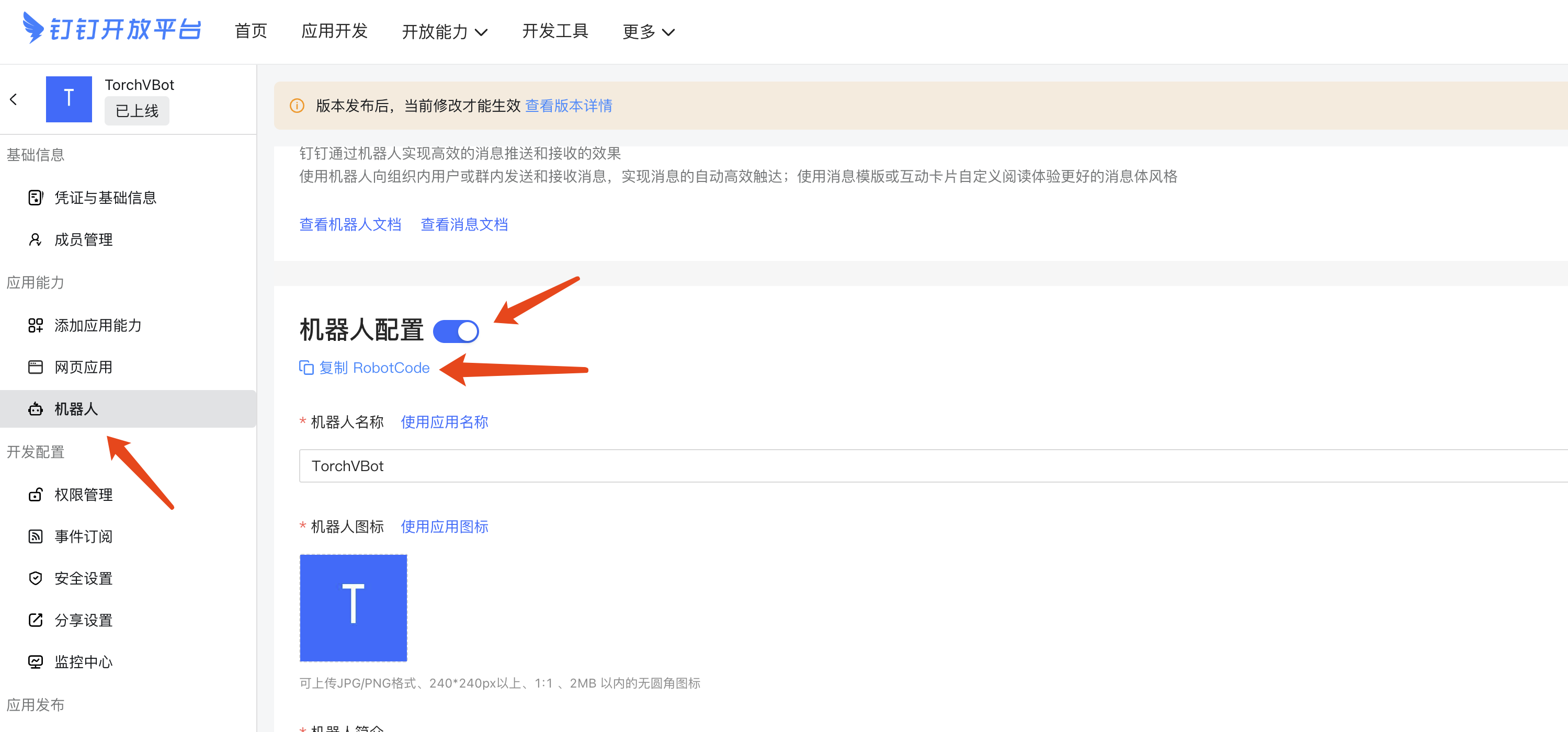1568x732 pixels.
Task: Expand the 开放能力 dropdown menu
Action: coord(445,31)
